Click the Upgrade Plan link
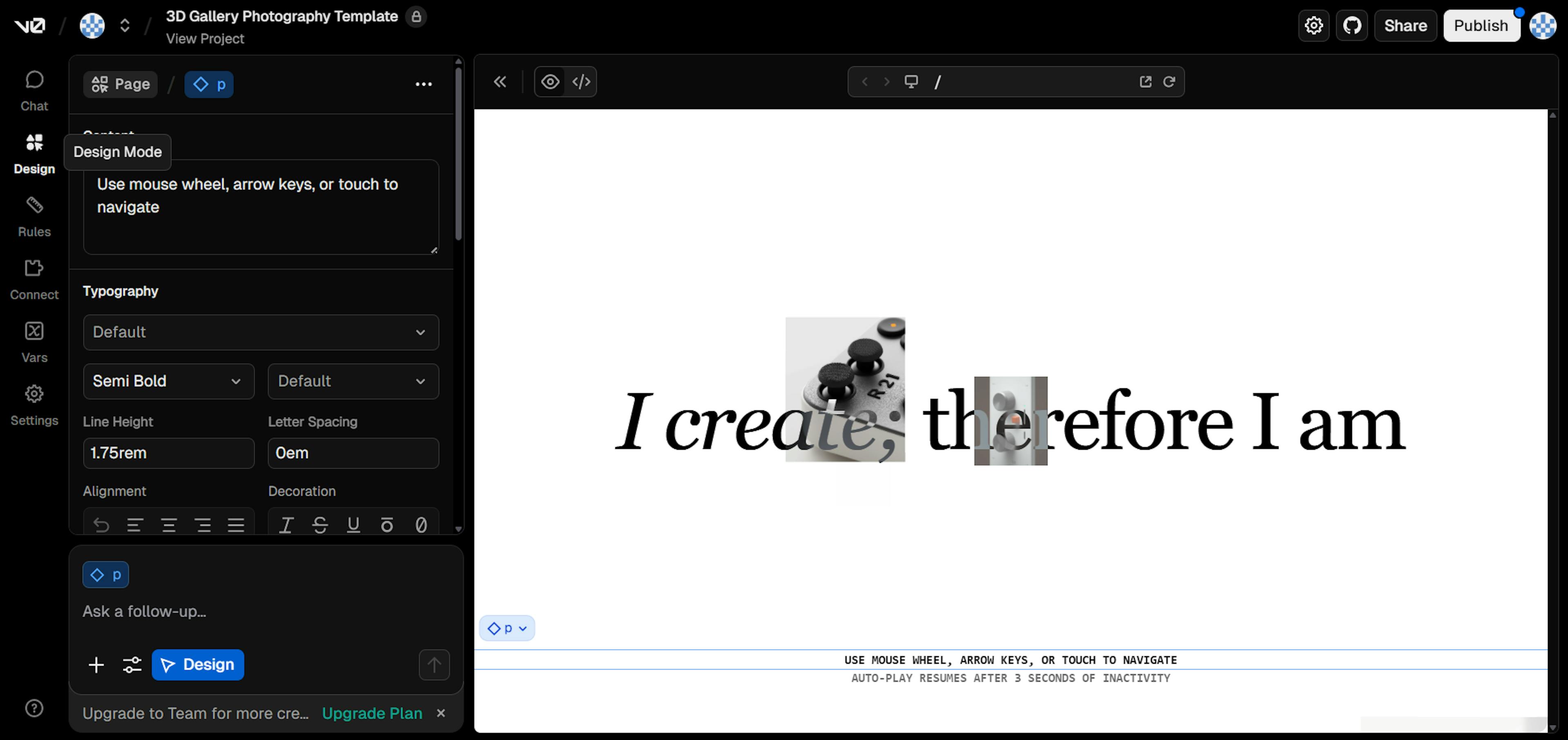 (372, 713)
